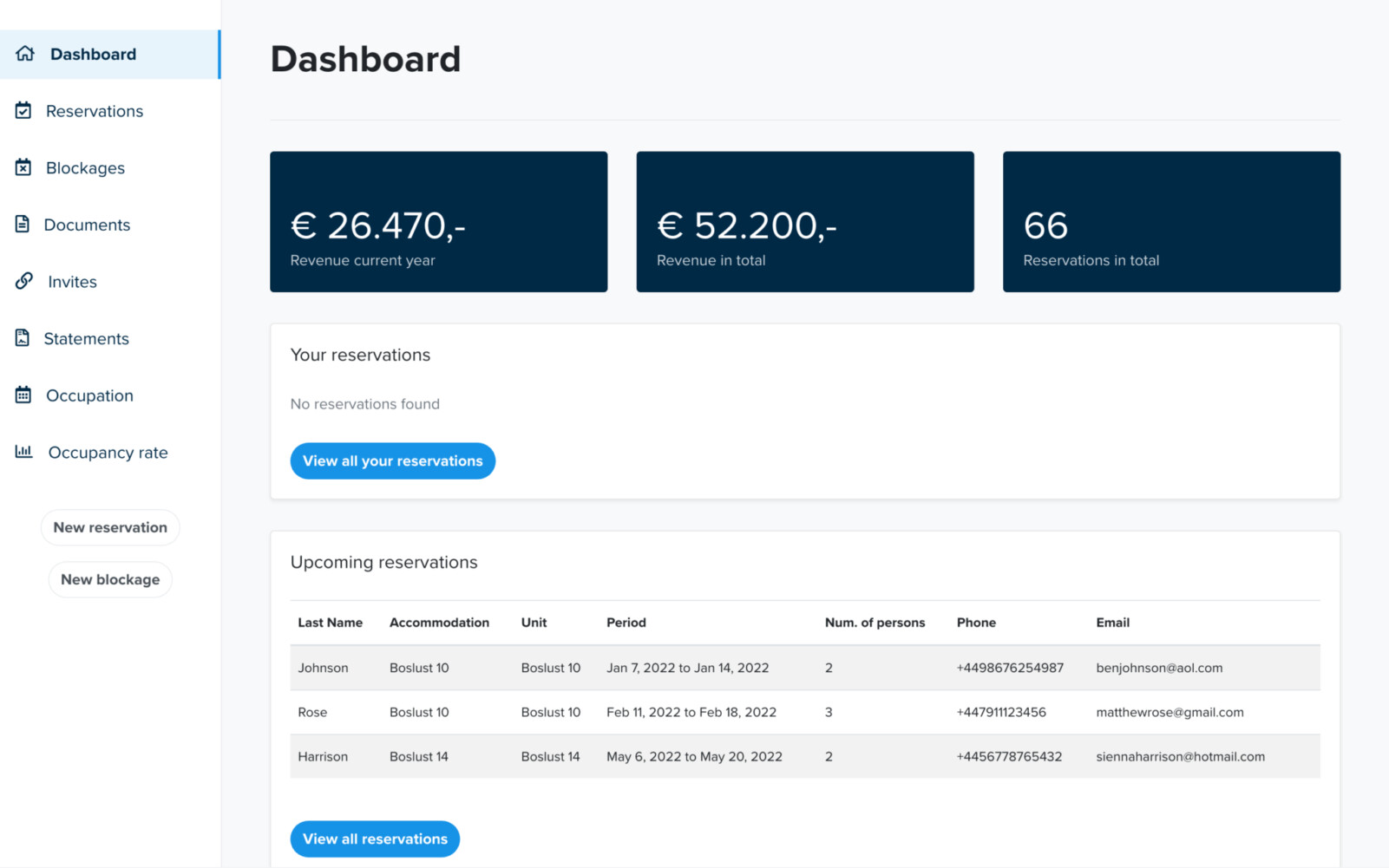
Task: Click the Statements document icon
Action: pos(23,338)
